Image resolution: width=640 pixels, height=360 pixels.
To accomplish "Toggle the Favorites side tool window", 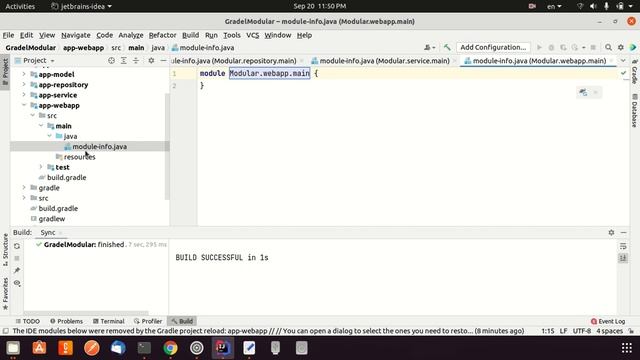I will coord(5,293).
